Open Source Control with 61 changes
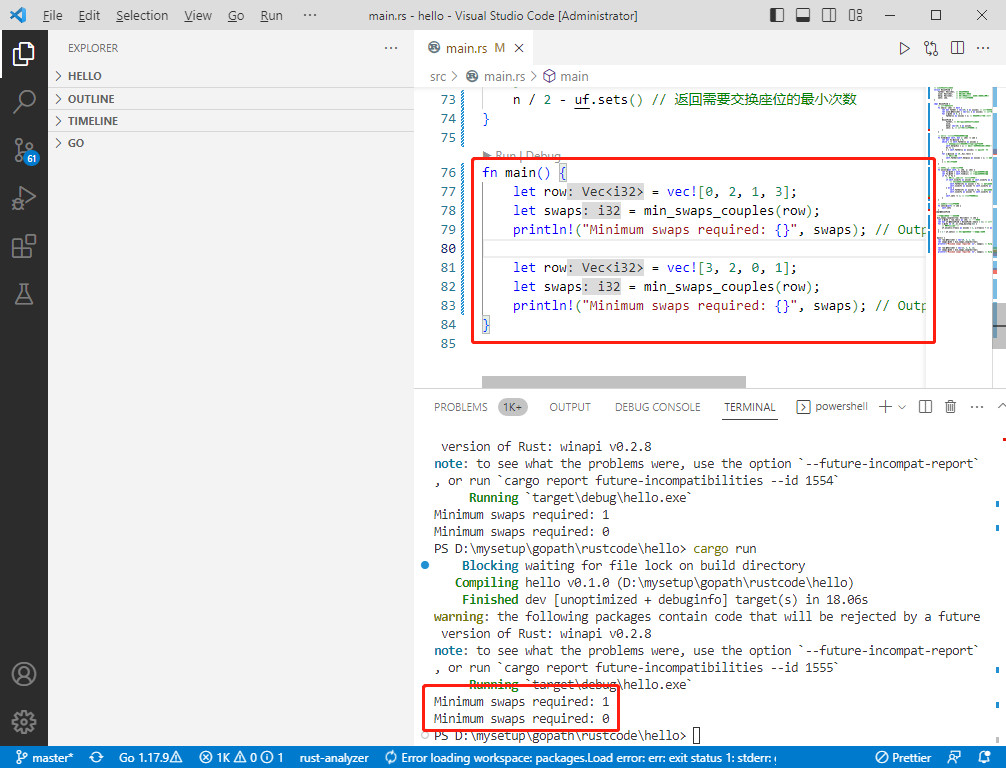 coord(24,150)
